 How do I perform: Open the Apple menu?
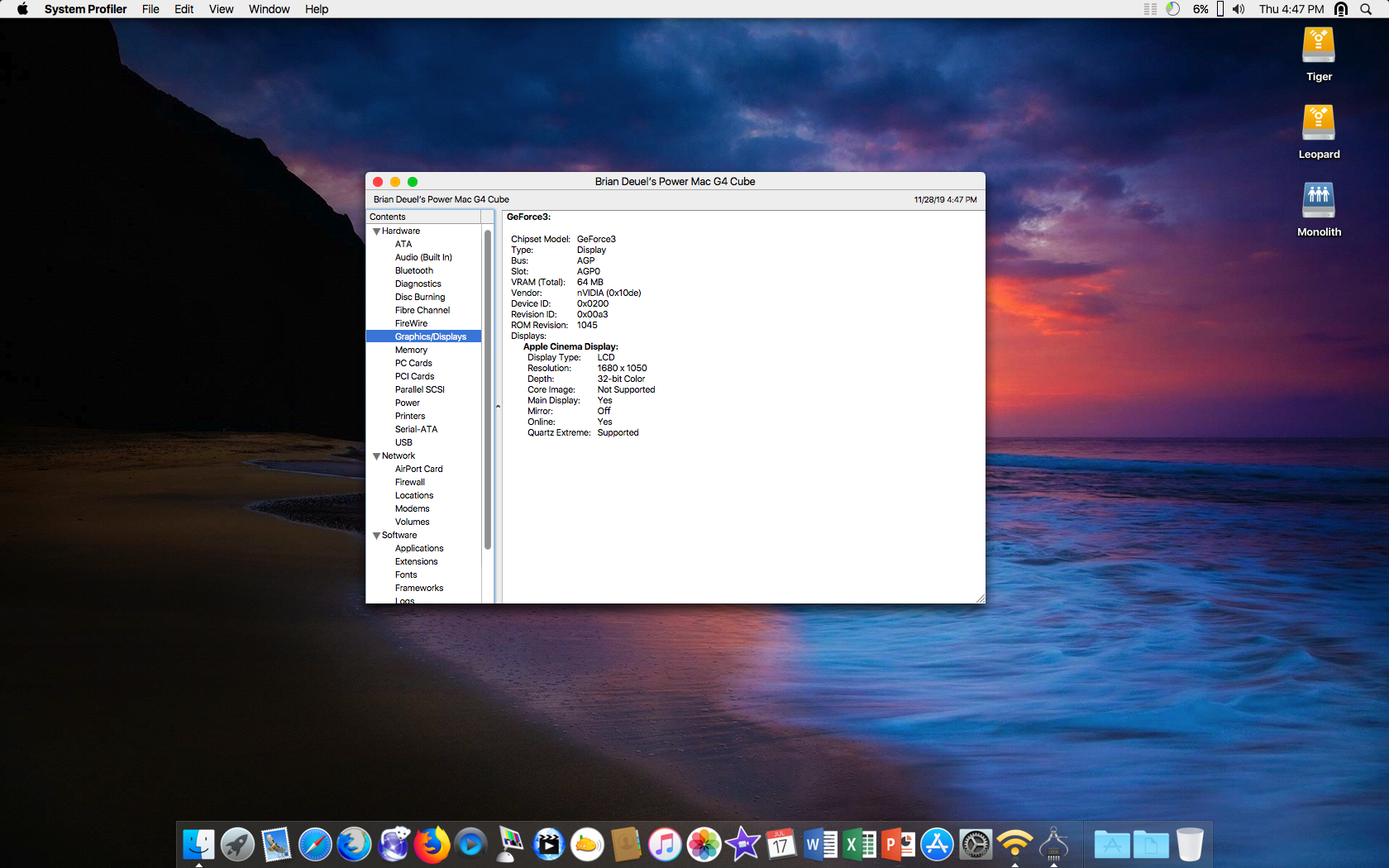point(22,9)
